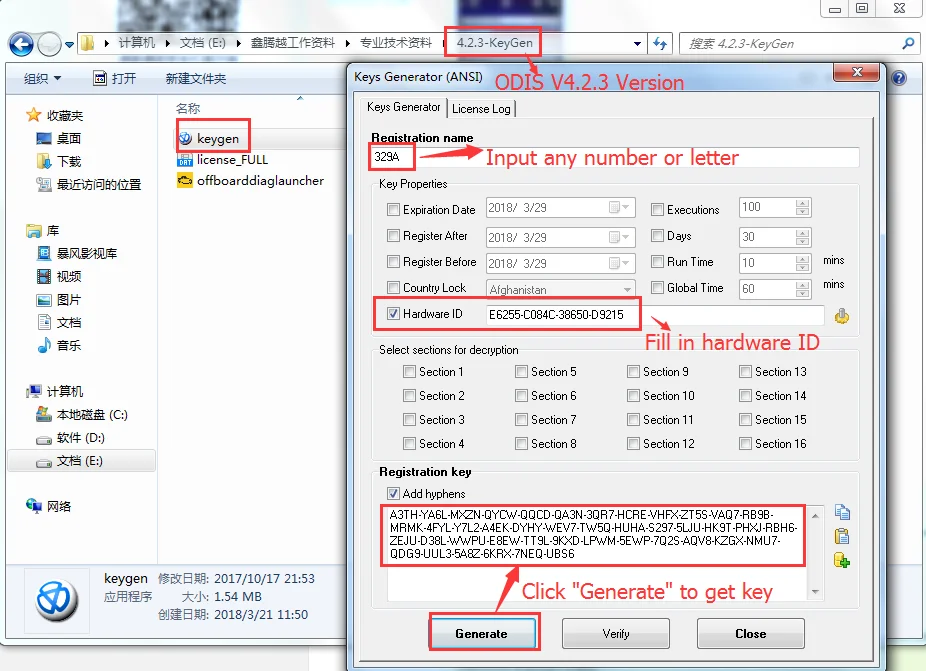Select 文档 library in sidebar
This screenshot has width=926, height=671.
(x=58, y=323)
